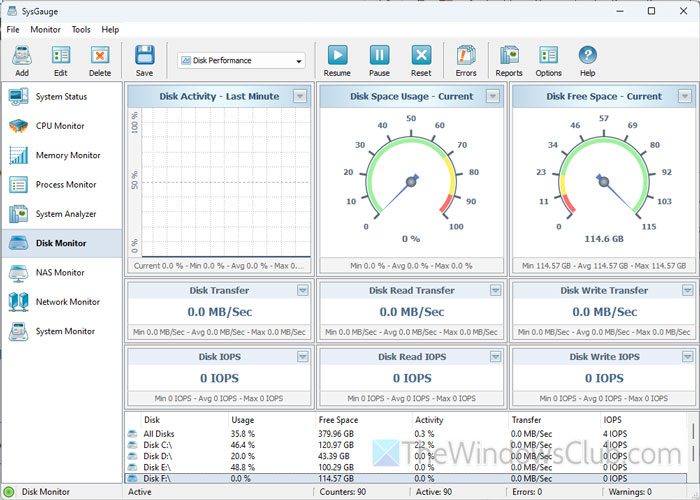The width and height of the screenshot is (700, 500).
Task: Click the Save floppy disk icon
Action: point(145,55)
